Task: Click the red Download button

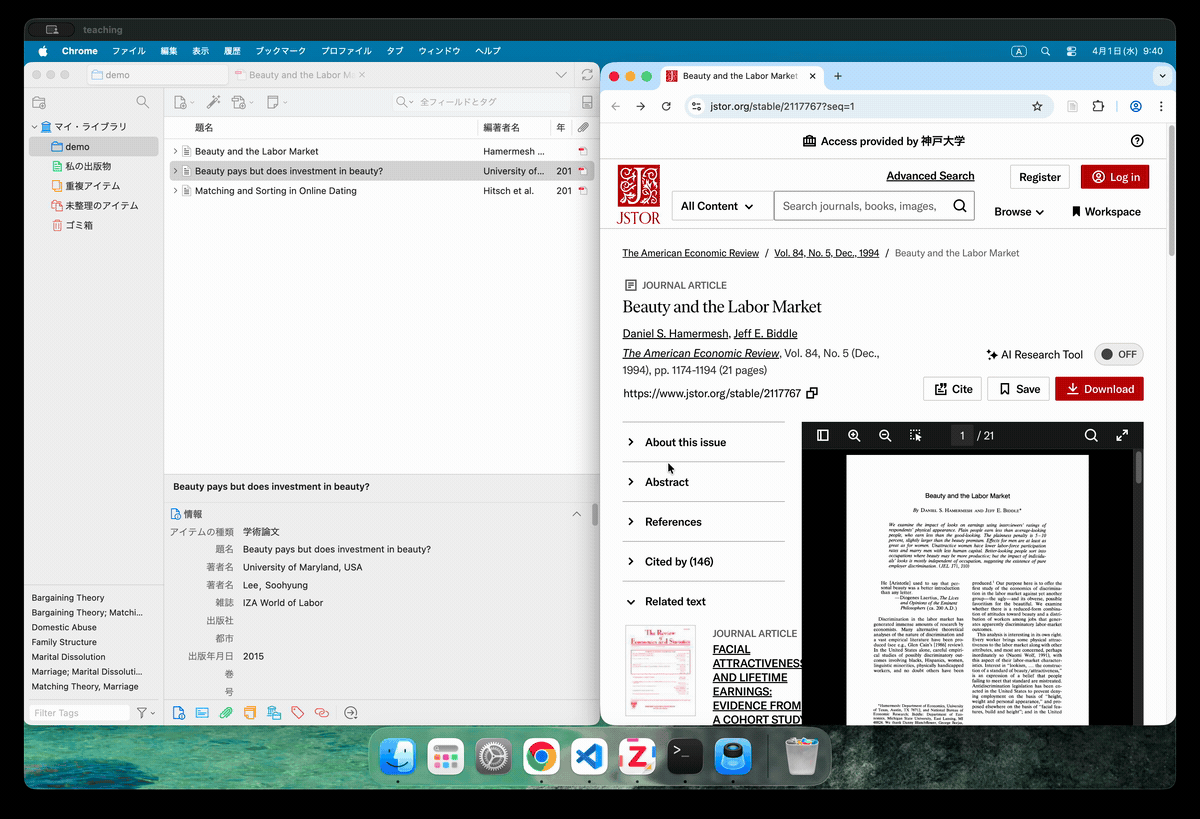Action: (x=1099, y=389)
